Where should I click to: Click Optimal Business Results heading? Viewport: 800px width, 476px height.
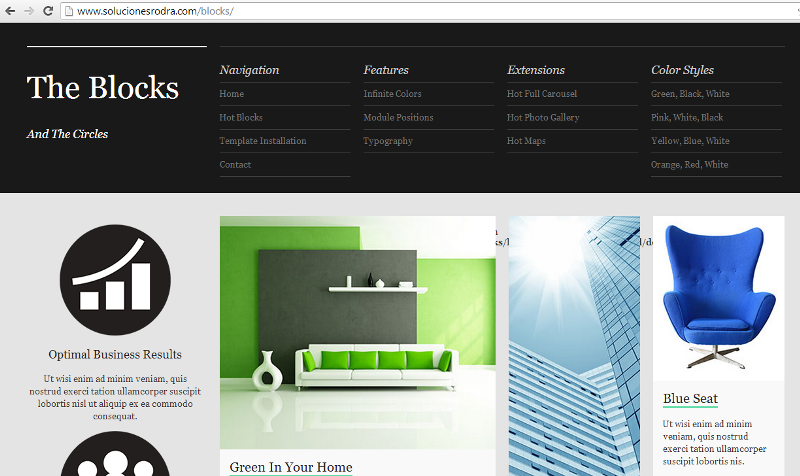point(115,355)
